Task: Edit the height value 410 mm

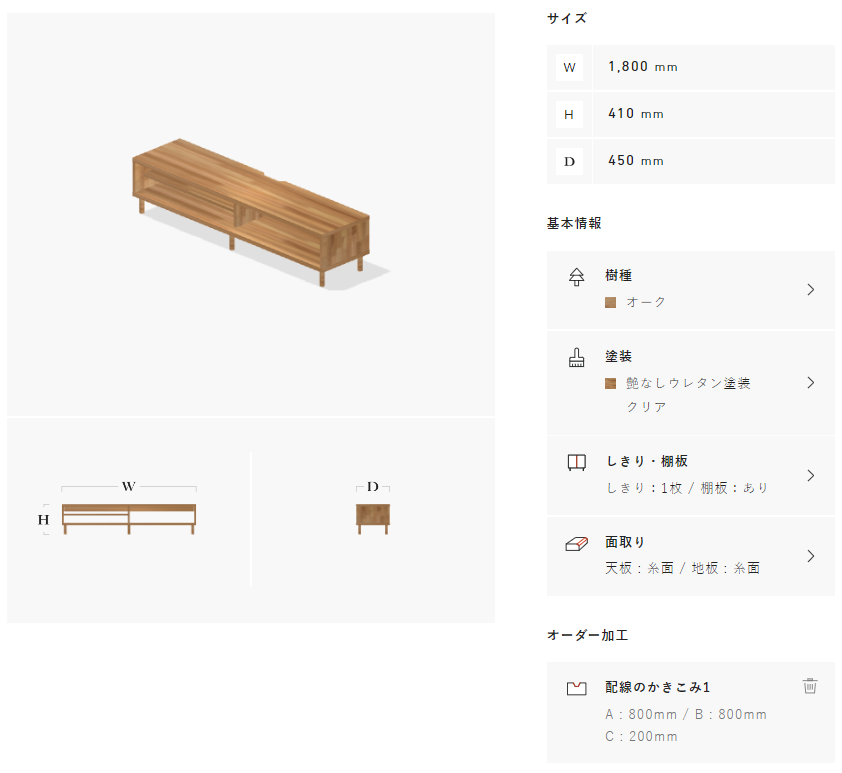Action: (713, 114)
